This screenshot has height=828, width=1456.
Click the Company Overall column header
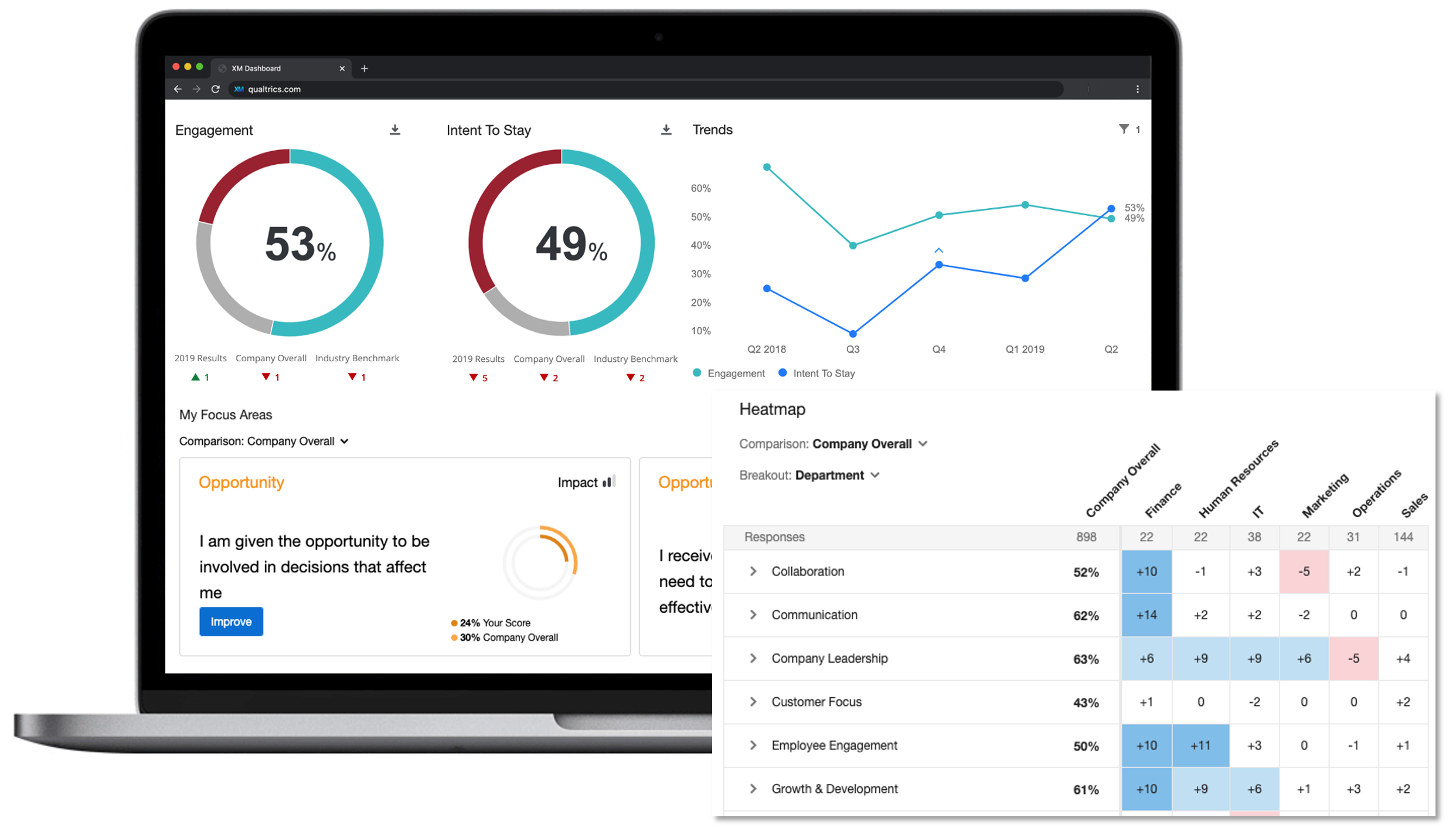1122,480
